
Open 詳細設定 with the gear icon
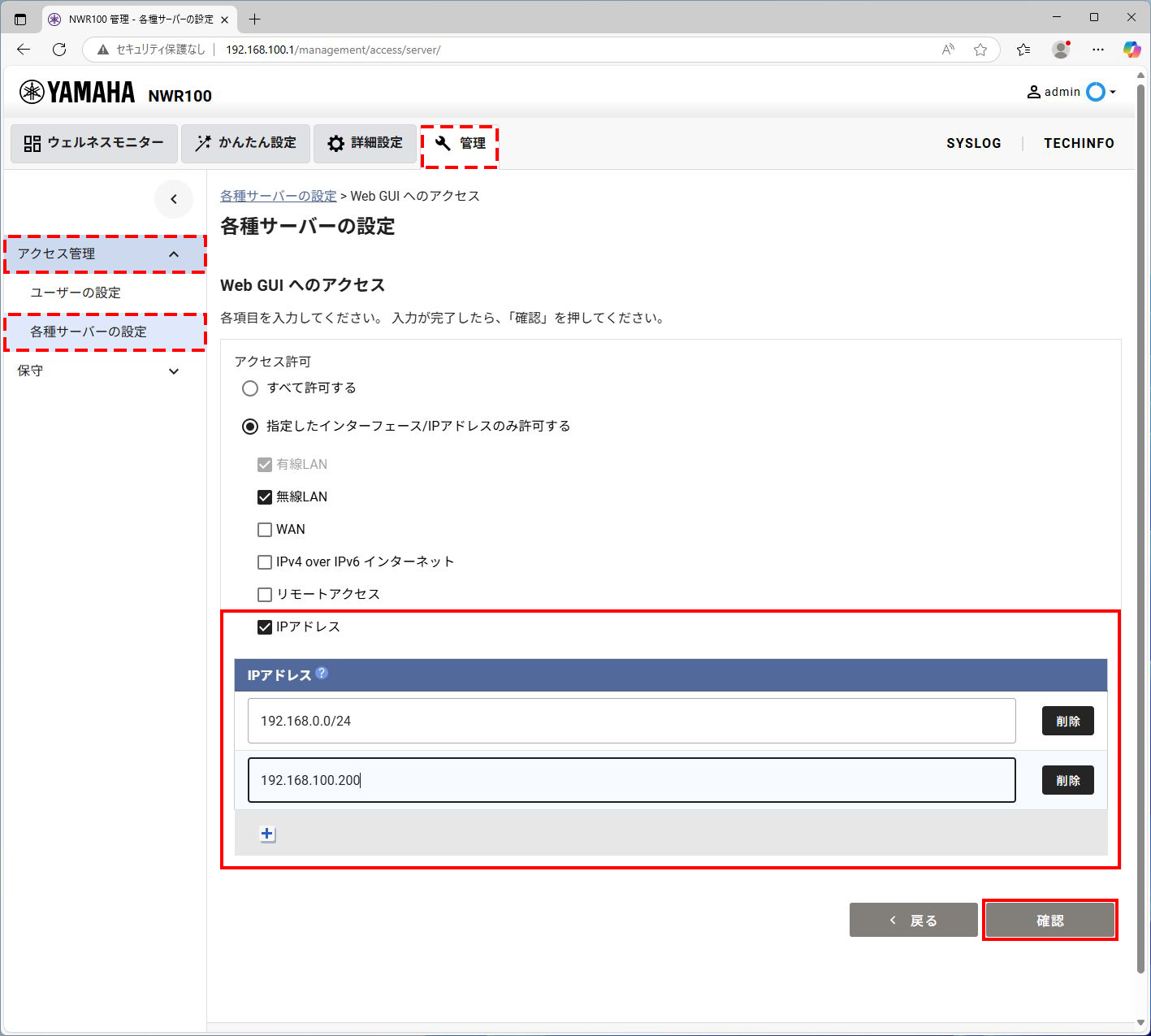tap(365, 143)
